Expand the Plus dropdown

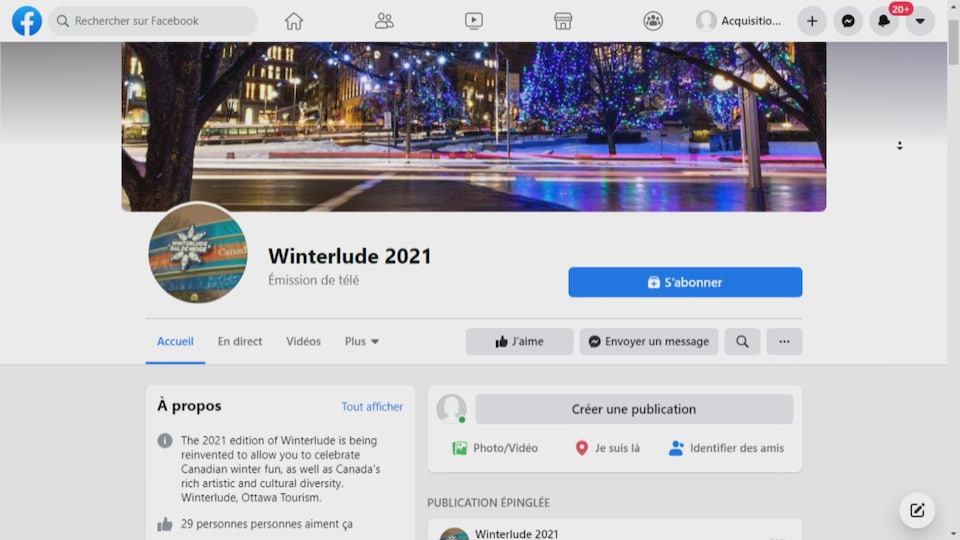tap(361, 341)
